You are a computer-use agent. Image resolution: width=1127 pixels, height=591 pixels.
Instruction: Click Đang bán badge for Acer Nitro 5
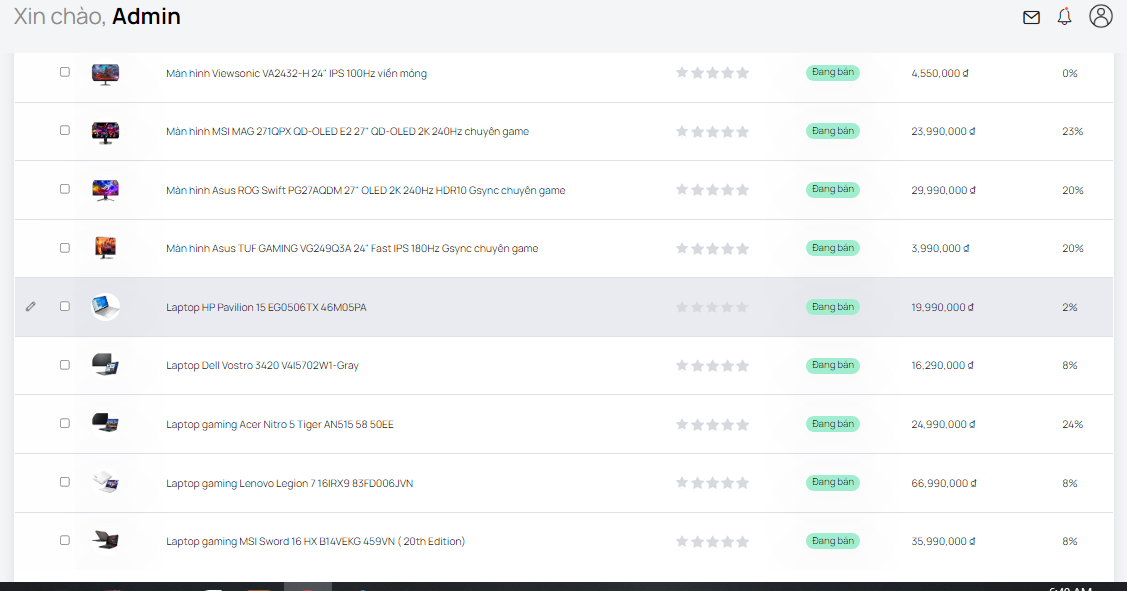click(x=832, y=424)
